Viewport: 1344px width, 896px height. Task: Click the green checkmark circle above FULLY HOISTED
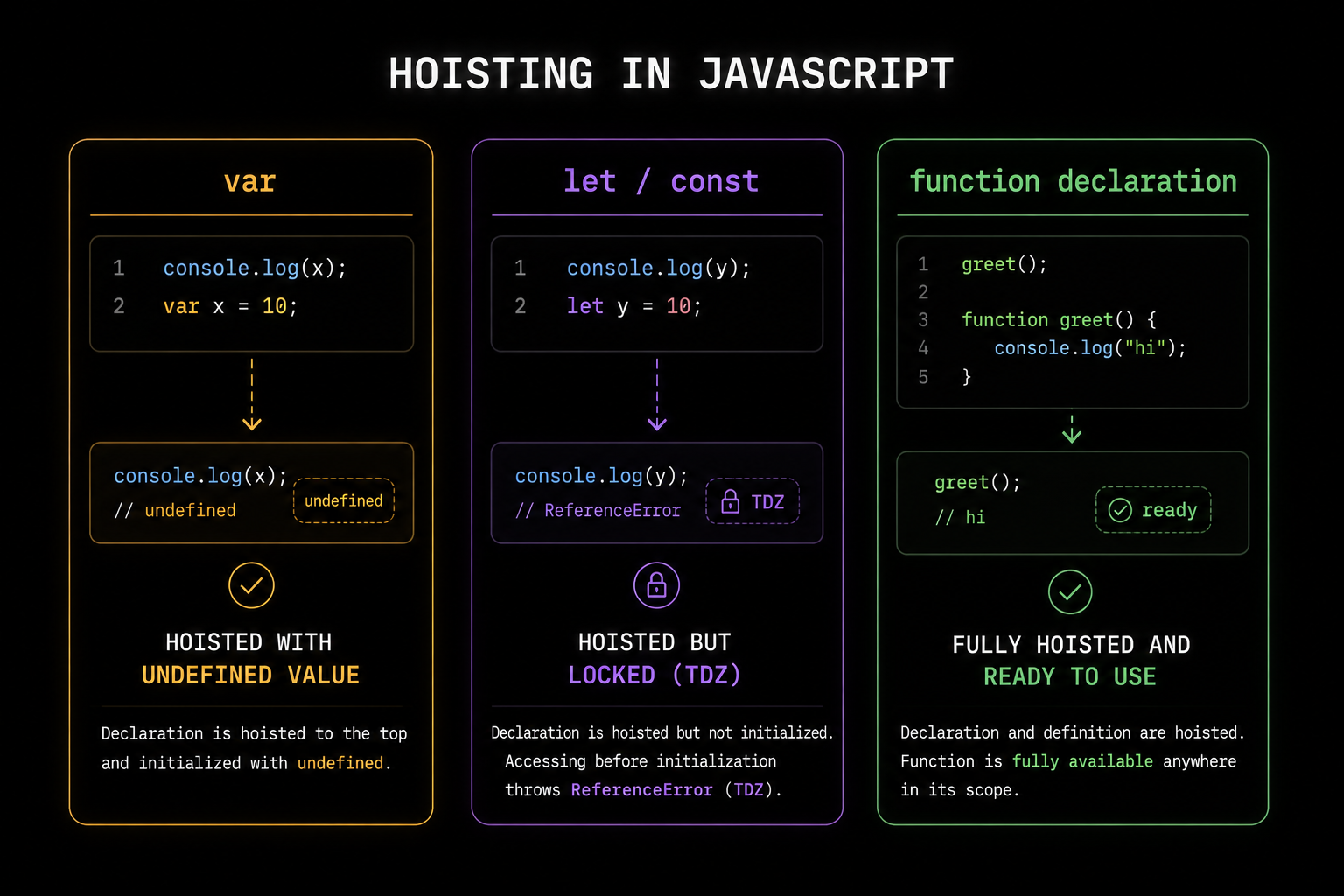tap(1070, 592)
